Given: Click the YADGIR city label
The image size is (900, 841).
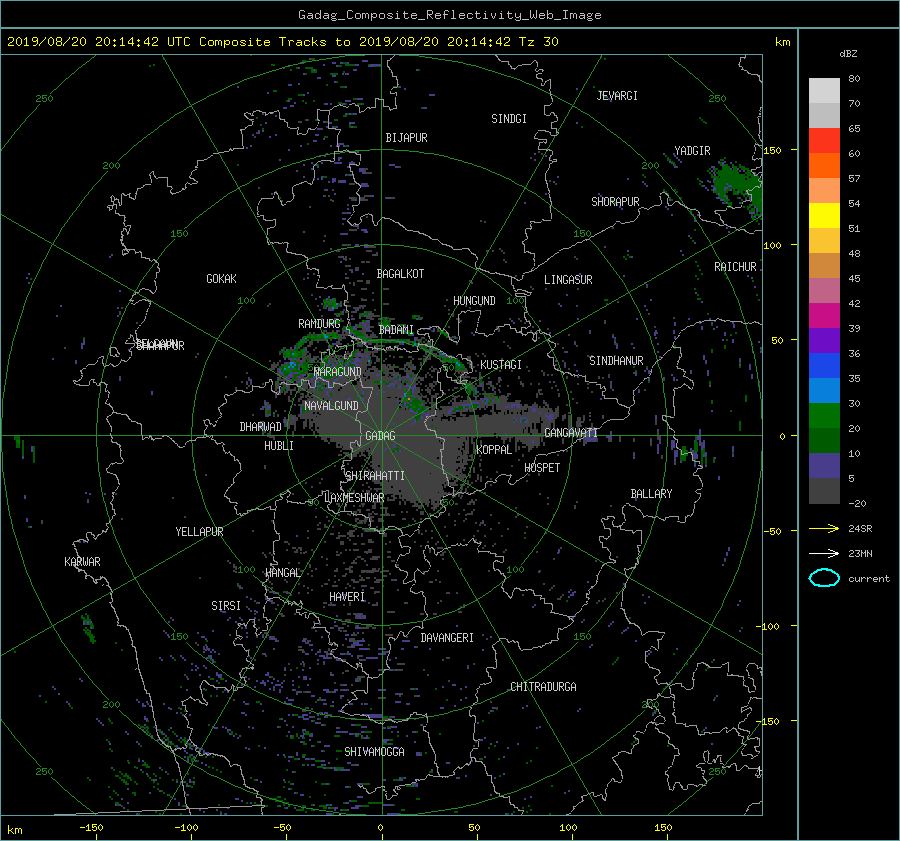Looking at the screenshot, I should pos(692,151).
